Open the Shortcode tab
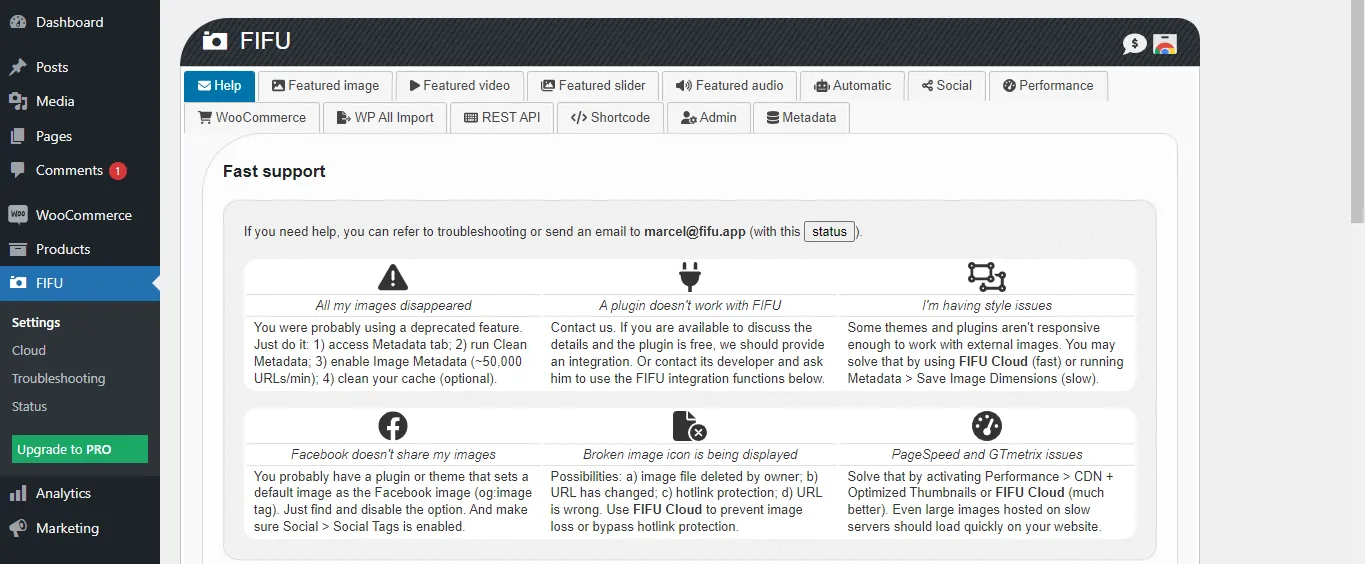1365x564 pixels. (x=610, y=118)
